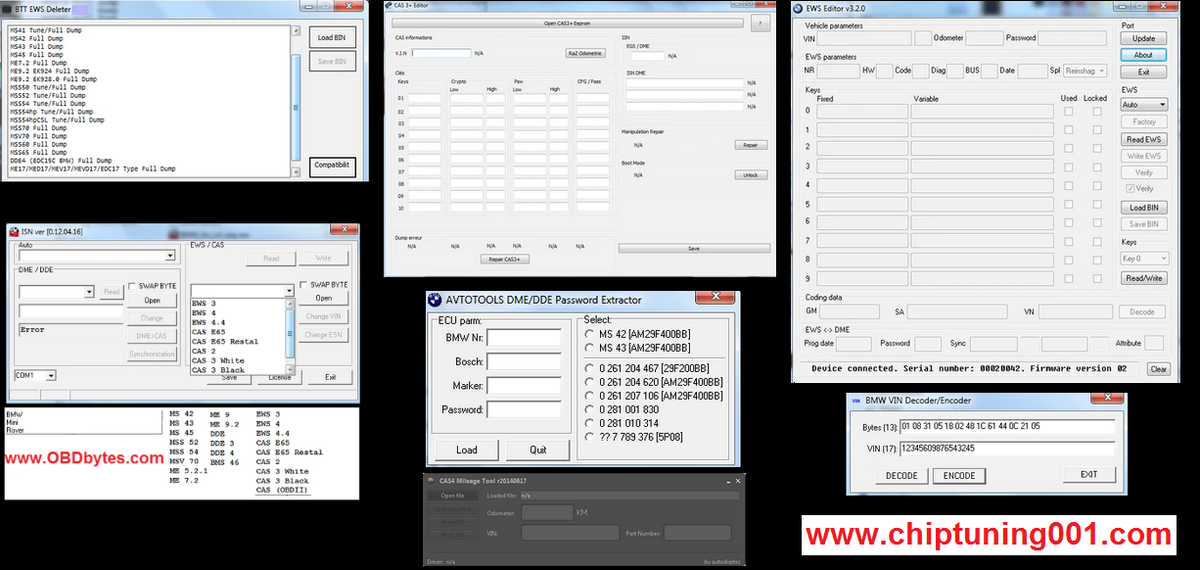Choose CAS E65 Restal in the open EWS / CAS dropdown
This screenshot has width=1200, height=570.
[x=225, y=341]
